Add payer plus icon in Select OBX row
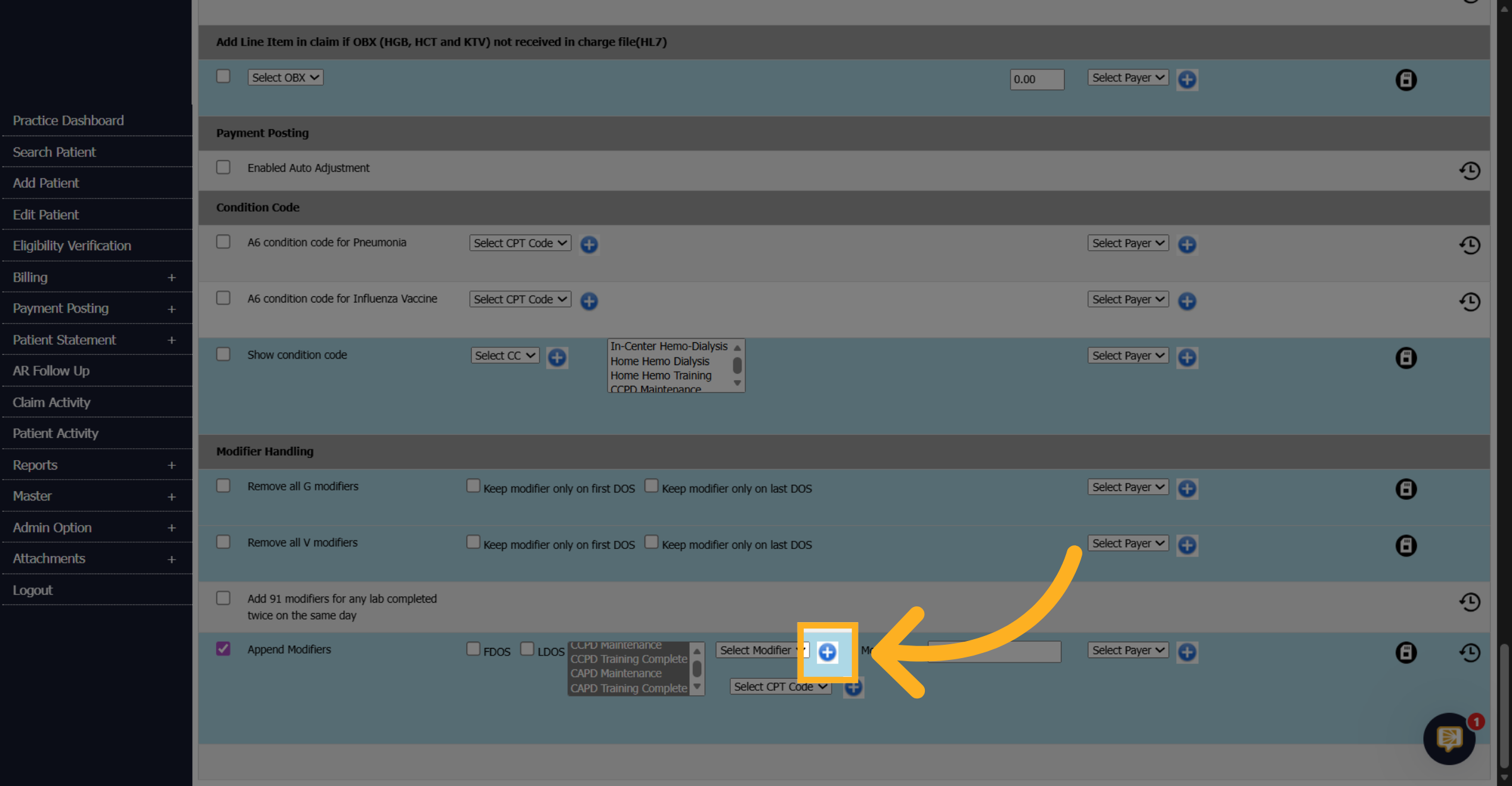 coord(1187,80)
